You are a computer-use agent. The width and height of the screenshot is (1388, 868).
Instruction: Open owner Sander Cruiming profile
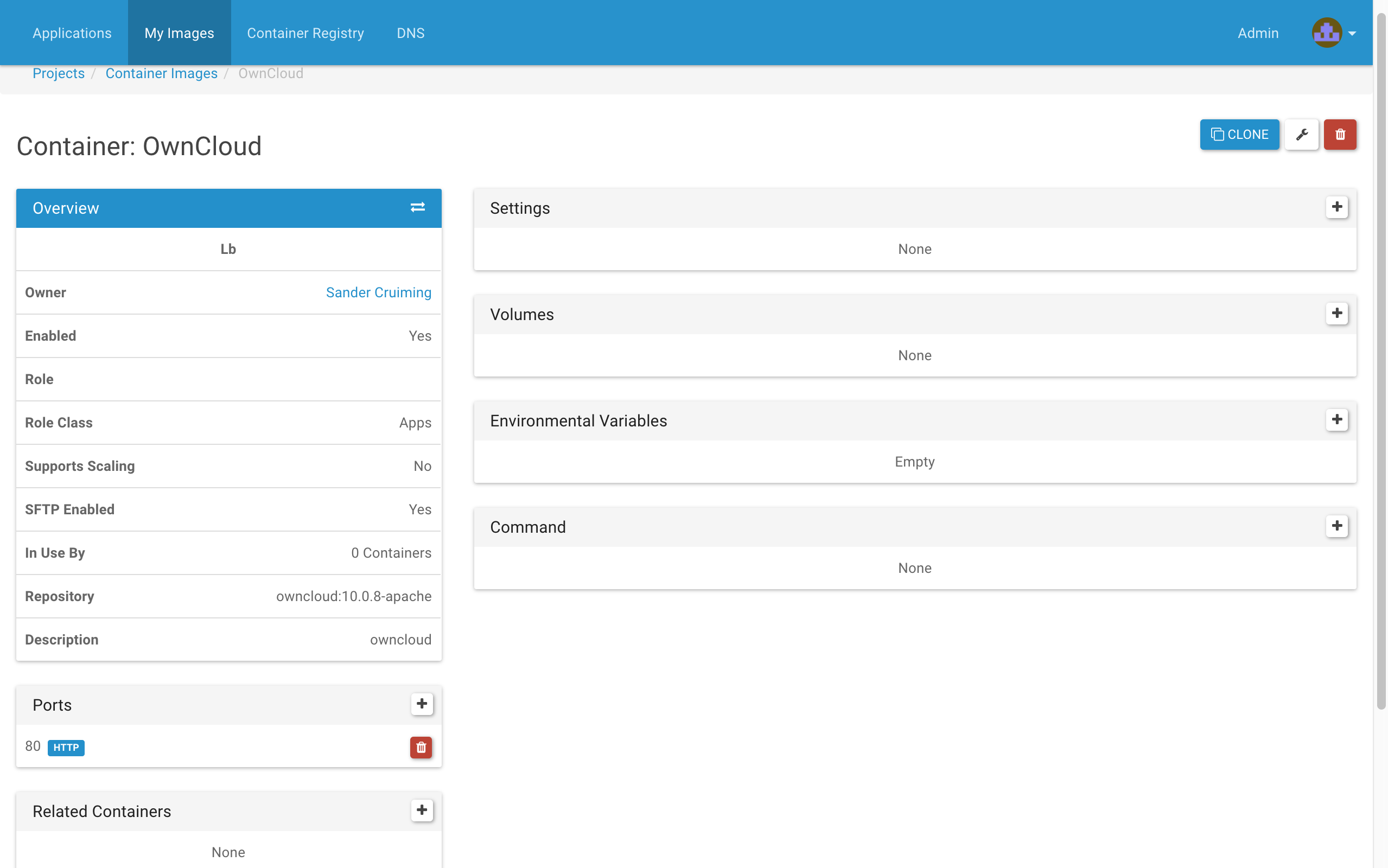[378, 292]
